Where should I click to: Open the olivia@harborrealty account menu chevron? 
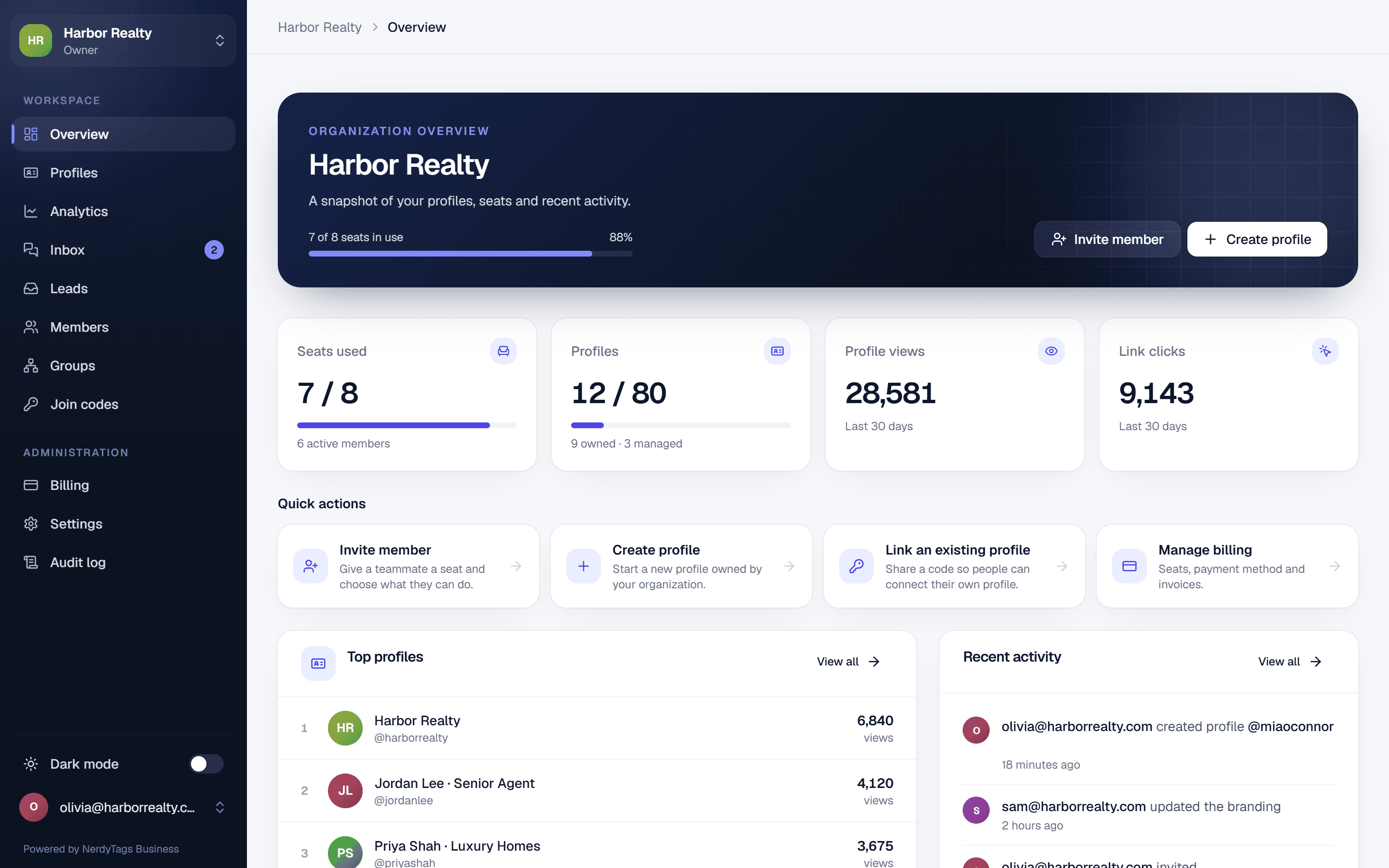(220, 807)
